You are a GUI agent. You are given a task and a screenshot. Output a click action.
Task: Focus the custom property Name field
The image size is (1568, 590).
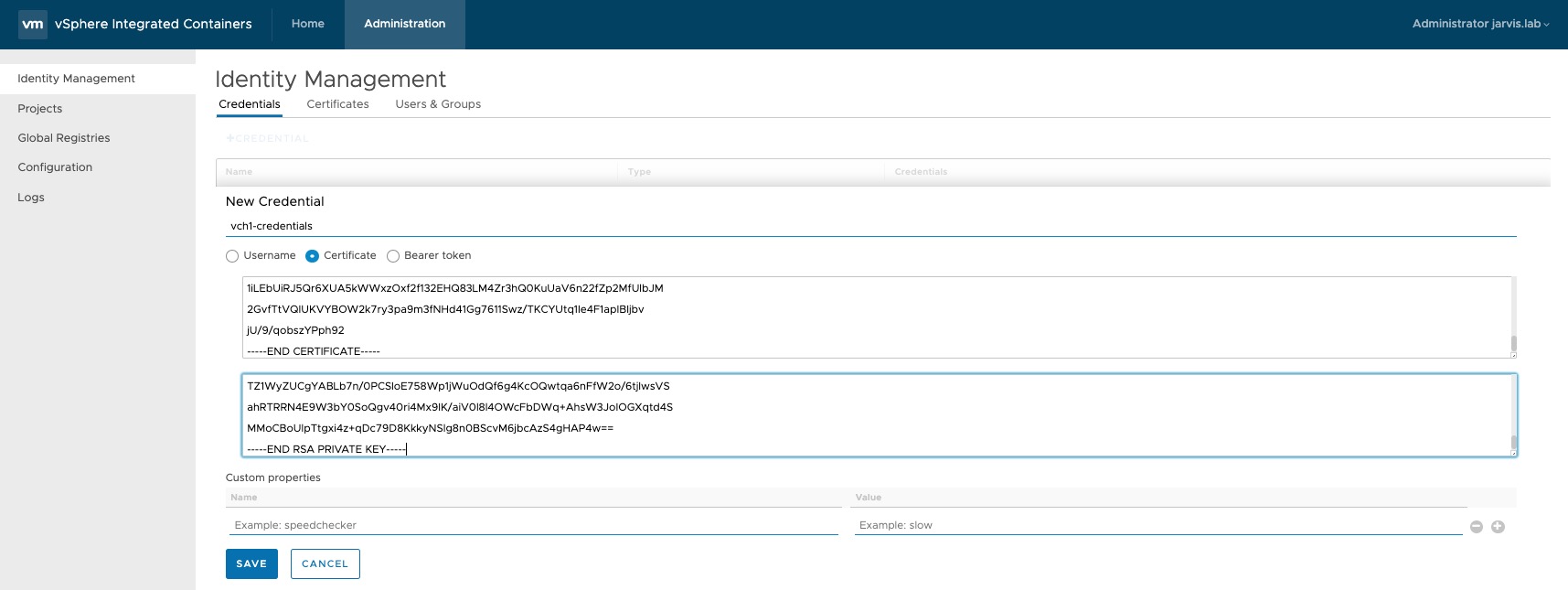[533, 525]
